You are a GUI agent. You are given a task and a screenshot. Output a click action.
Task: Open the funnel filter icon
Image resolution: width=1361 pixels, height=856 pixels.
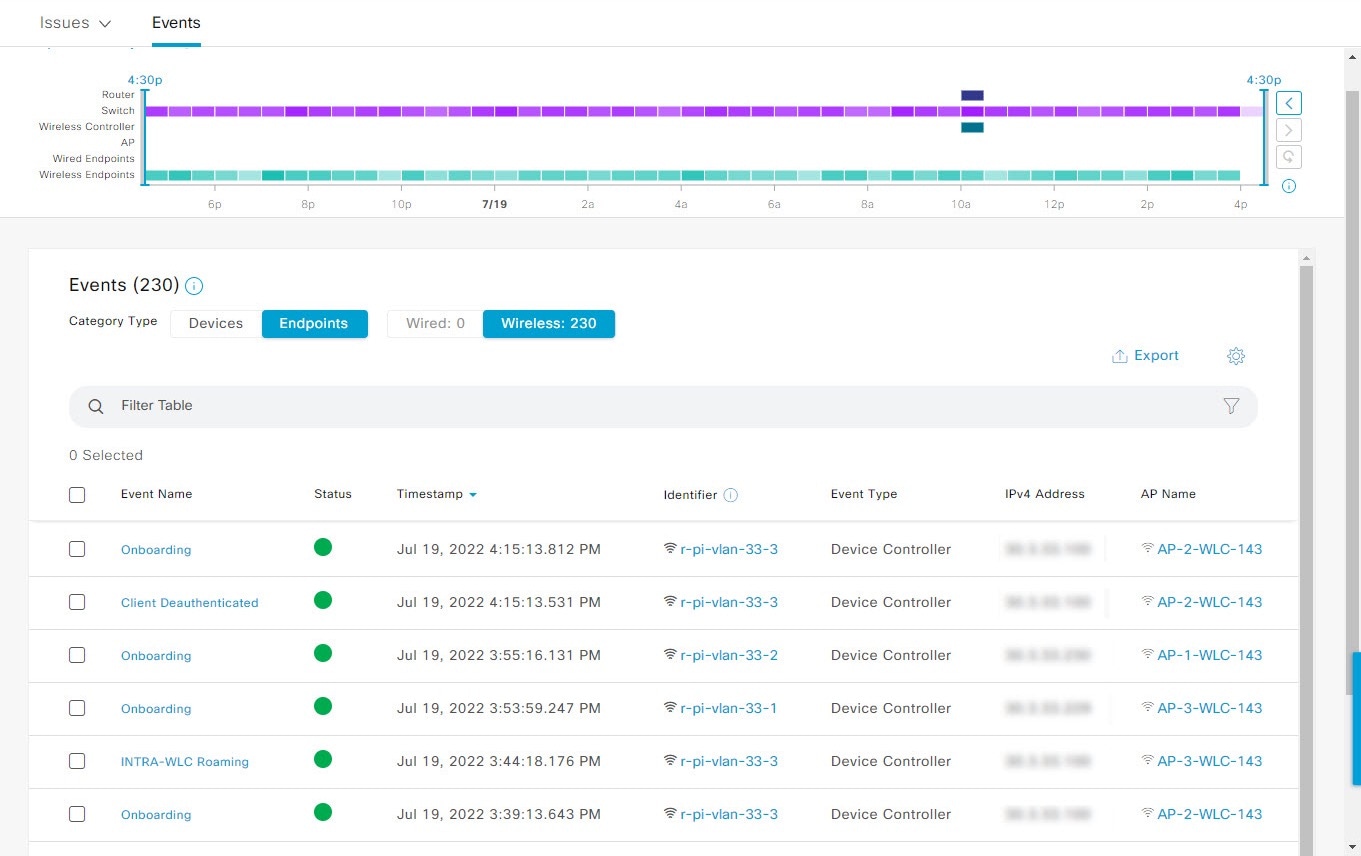(x=1231, y=406)
